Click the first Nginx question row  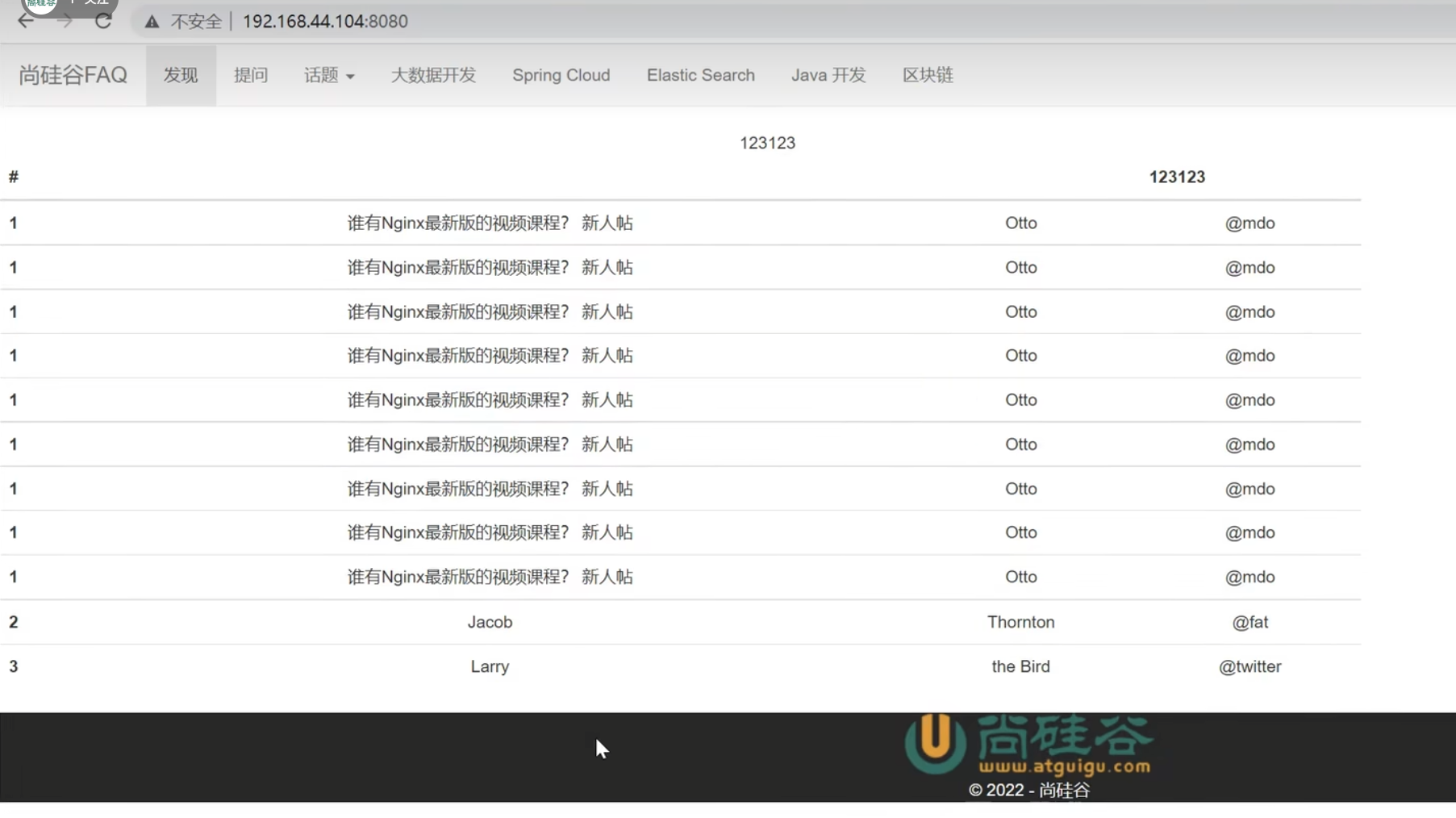(x=490, y=223)
